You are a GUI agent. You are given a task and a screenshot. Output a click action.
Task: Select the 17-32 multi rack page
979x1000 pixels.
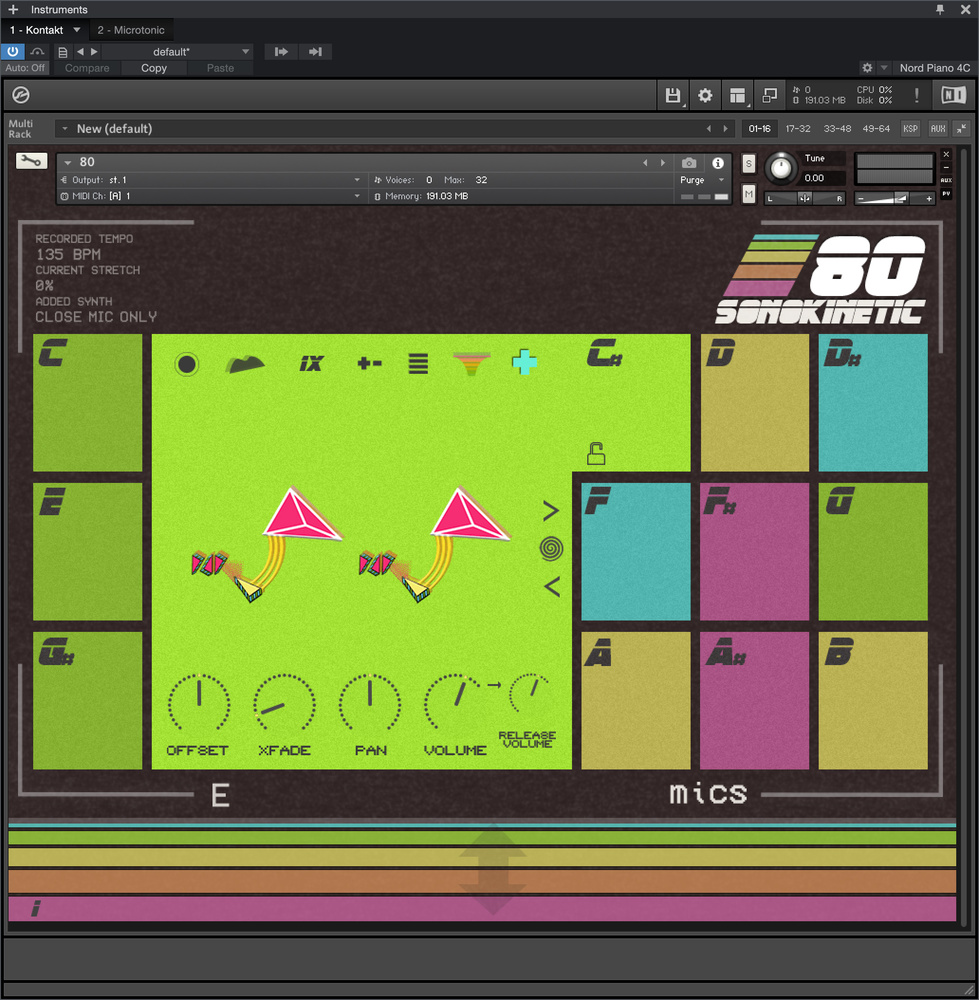pos(797,129)
